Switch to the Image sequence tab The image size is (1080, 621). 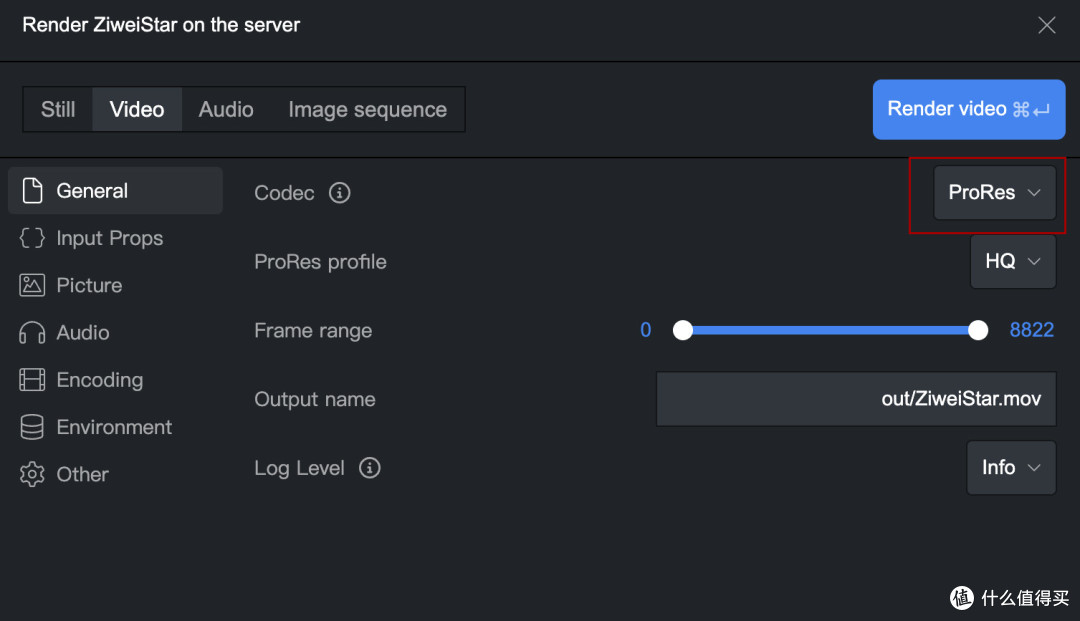click(x=368, y=109)
